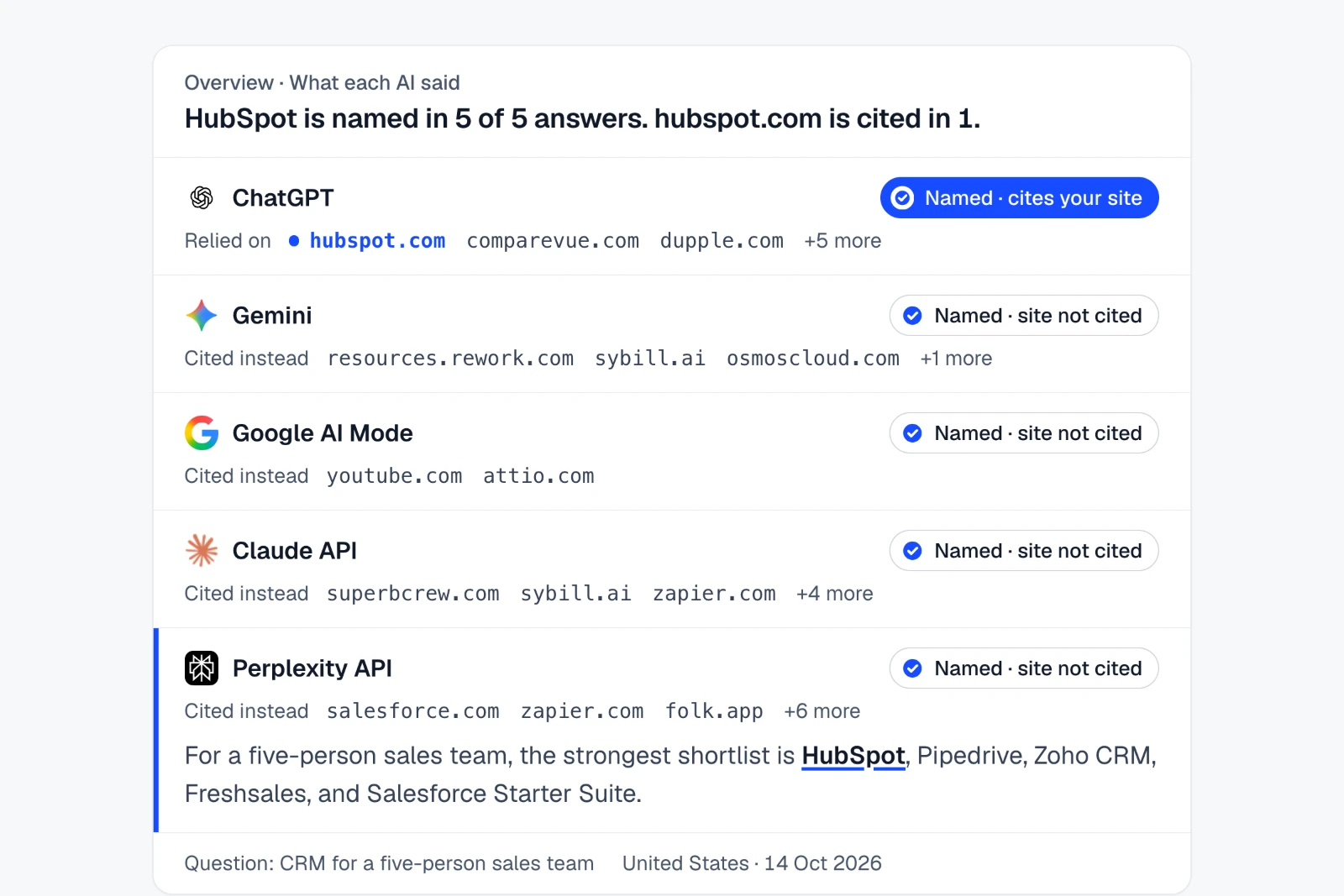Expand "+5 more" sources under ChatGPT
The width and height of the screenshot is (1344, 896).
click(843, 241)
